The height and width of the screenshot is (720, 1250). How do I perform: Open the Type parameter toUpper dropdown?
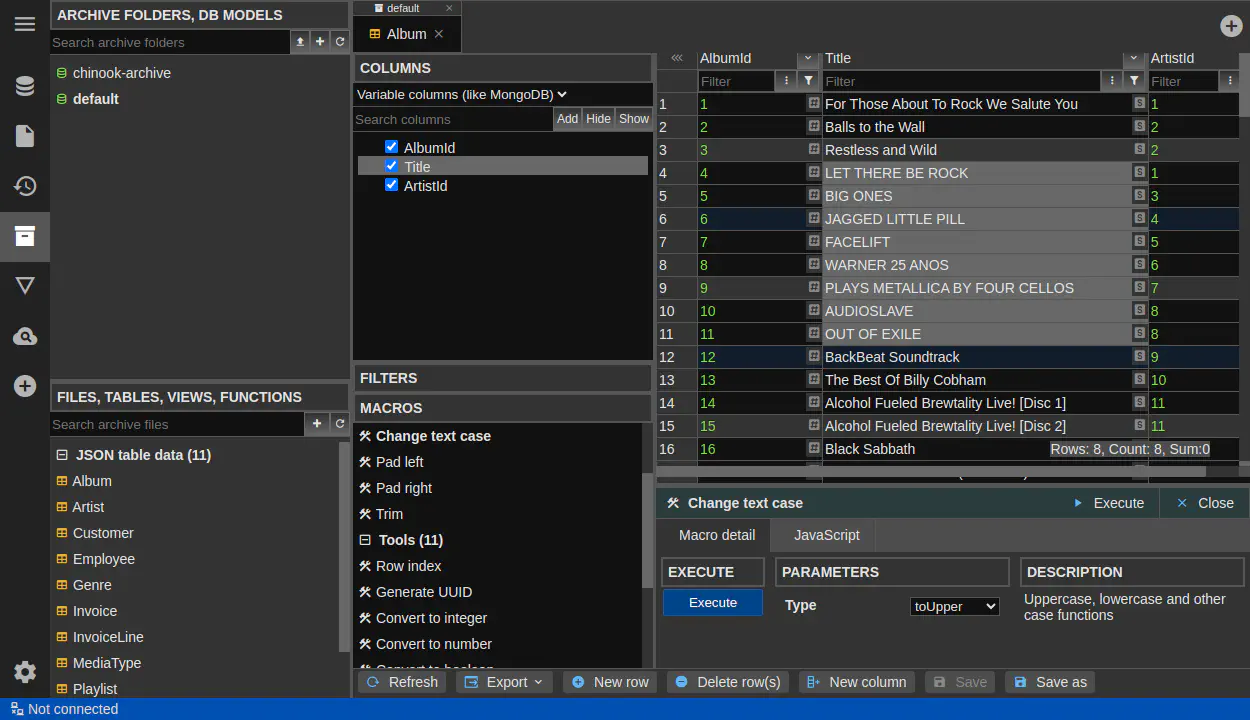[x=954, y=606]
